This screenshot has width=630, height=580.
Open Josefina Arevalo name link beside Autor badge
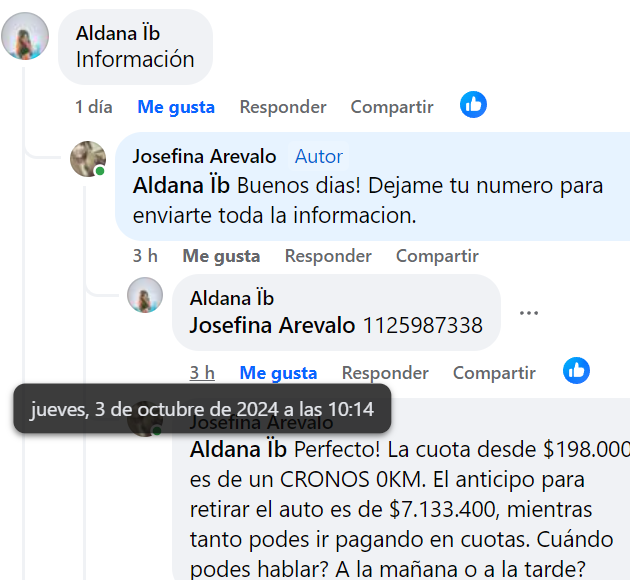[x=205, y=156]
